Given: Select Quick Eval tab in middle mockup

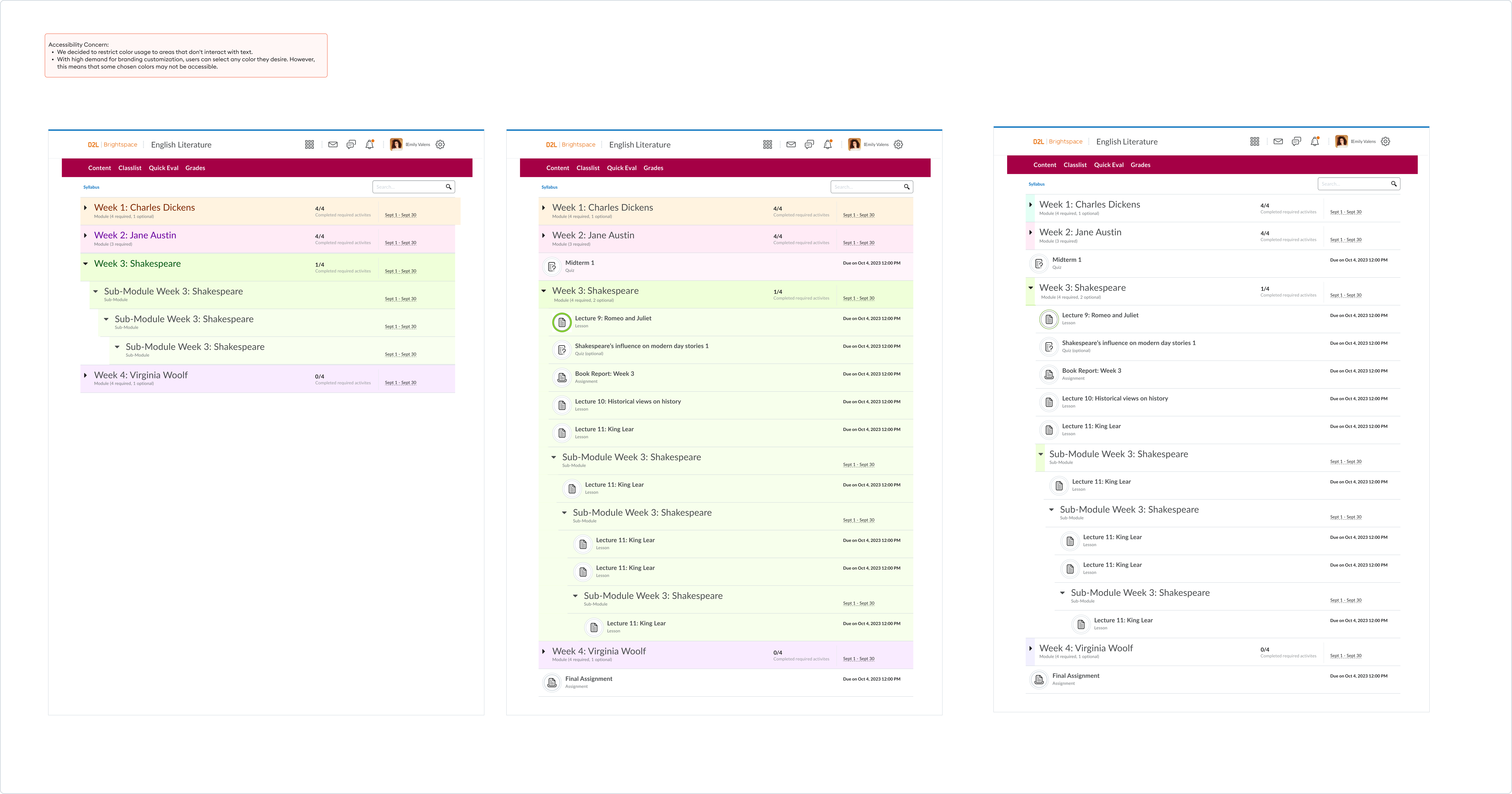Looking at the screenshot, I should (x=622, y=168).
